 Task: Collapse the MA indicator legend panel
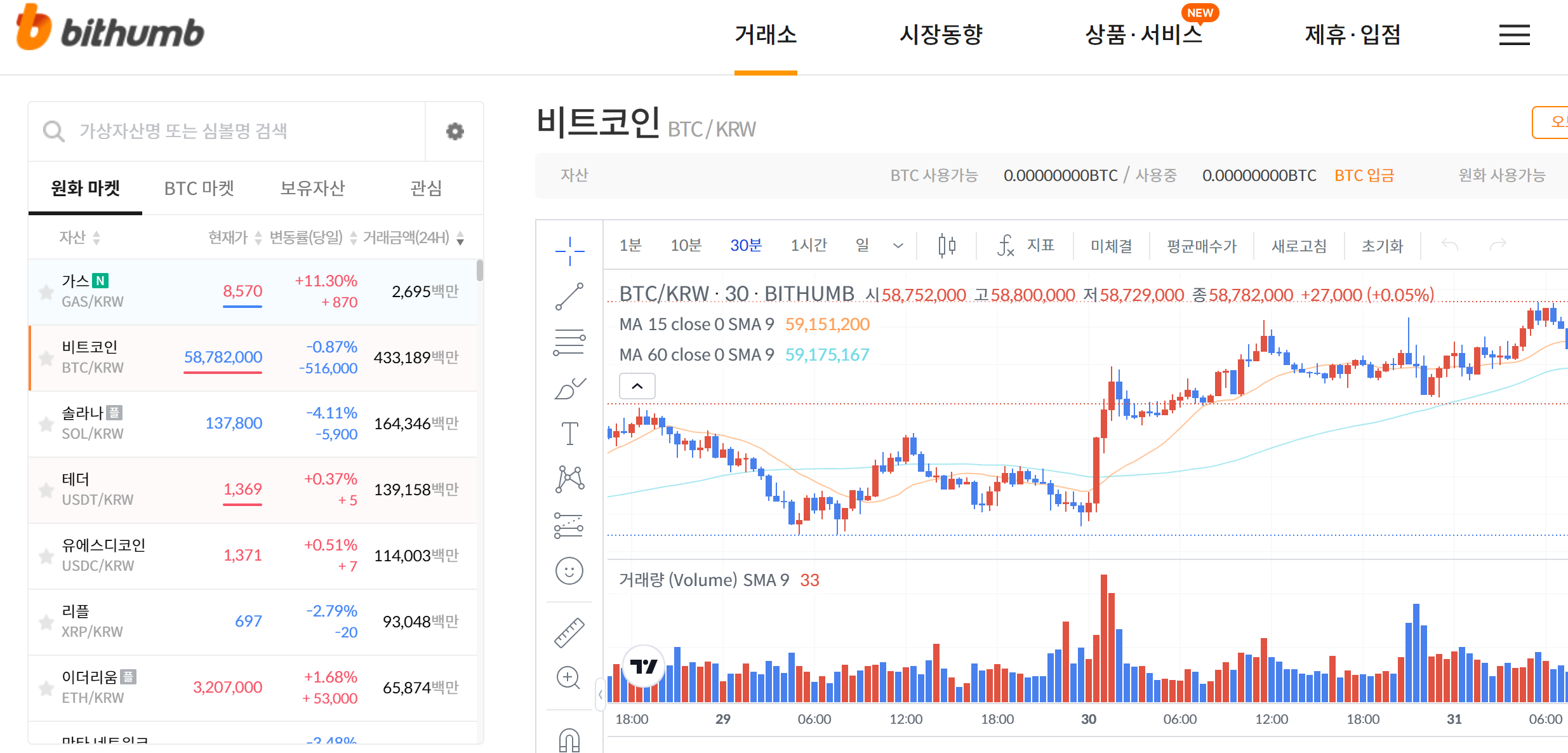(637, 385)
